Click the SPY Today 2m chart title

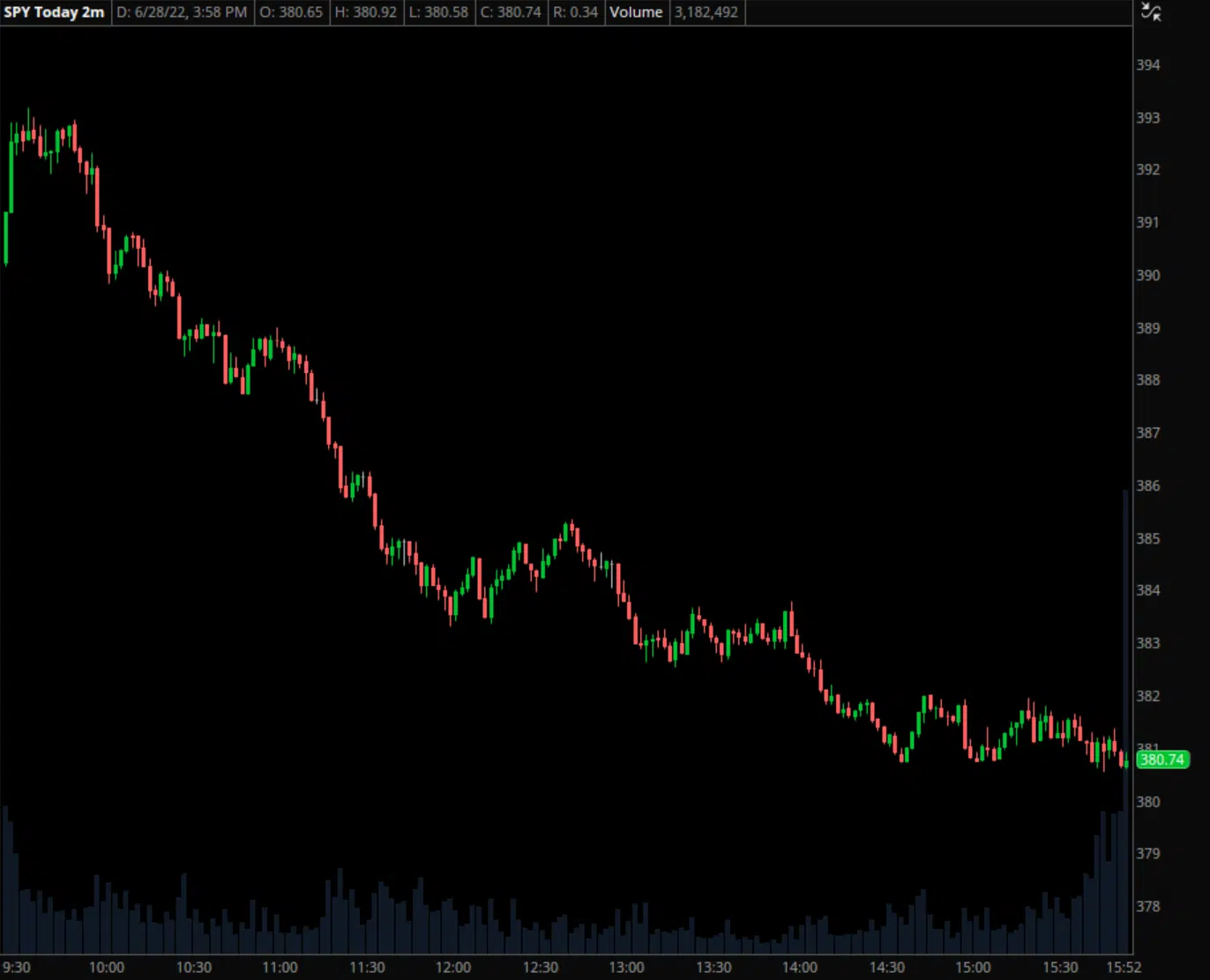pyautogui.click(x=54, y=12)
